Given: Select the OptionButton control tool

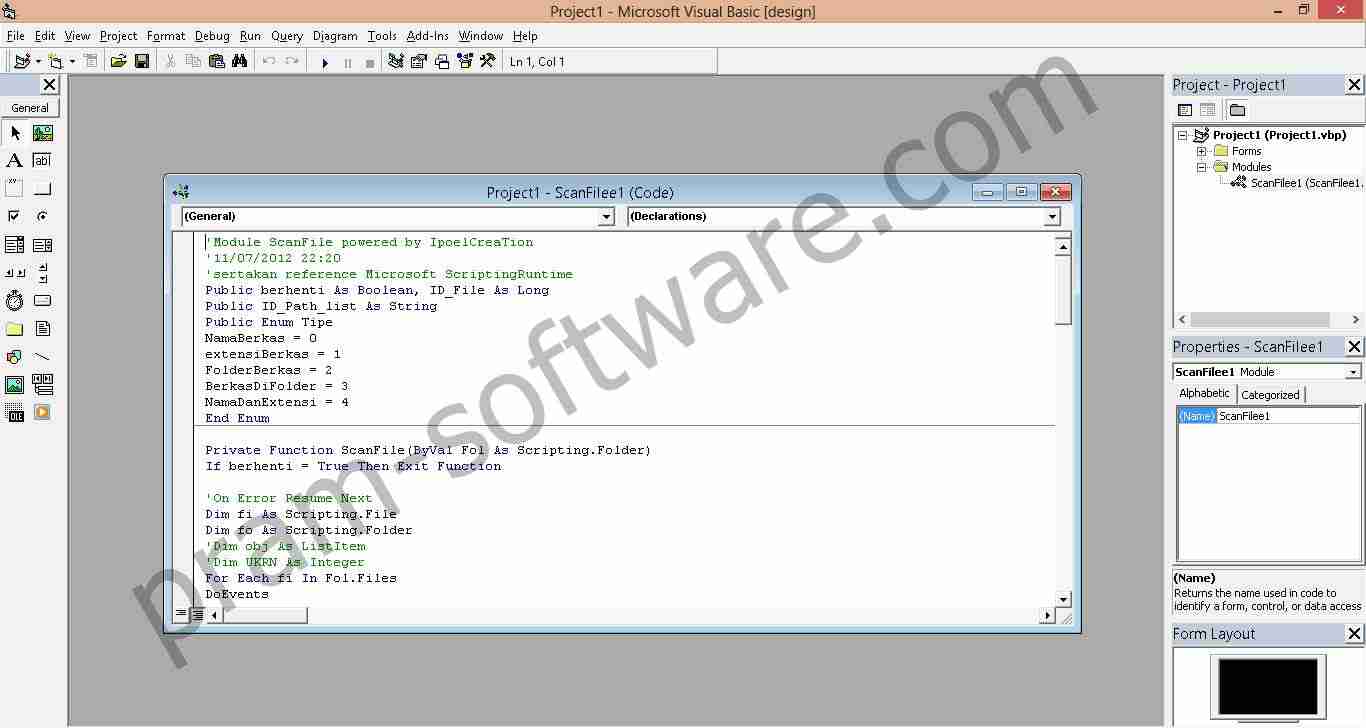Looking at the screenshot, I should pyautogui.click(x=43, y=217).
